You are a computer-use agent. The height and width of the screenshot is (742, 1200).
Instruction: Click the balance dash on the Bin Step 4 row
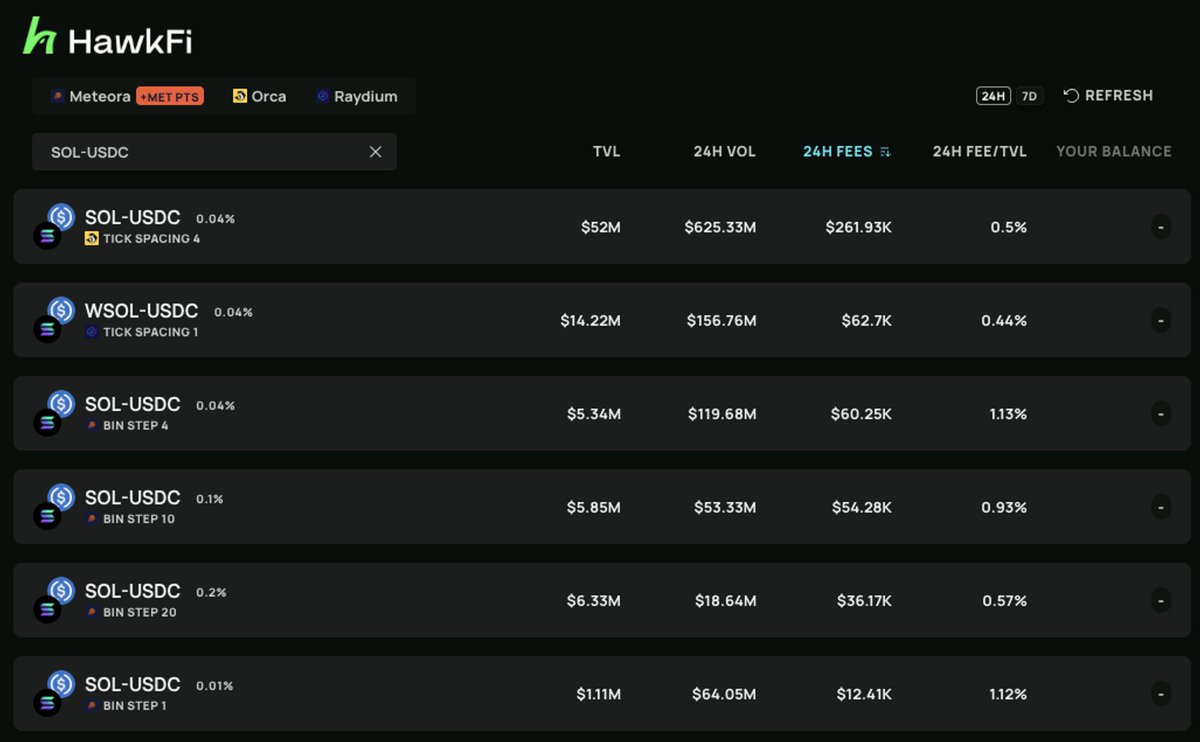coord(1160,413)
